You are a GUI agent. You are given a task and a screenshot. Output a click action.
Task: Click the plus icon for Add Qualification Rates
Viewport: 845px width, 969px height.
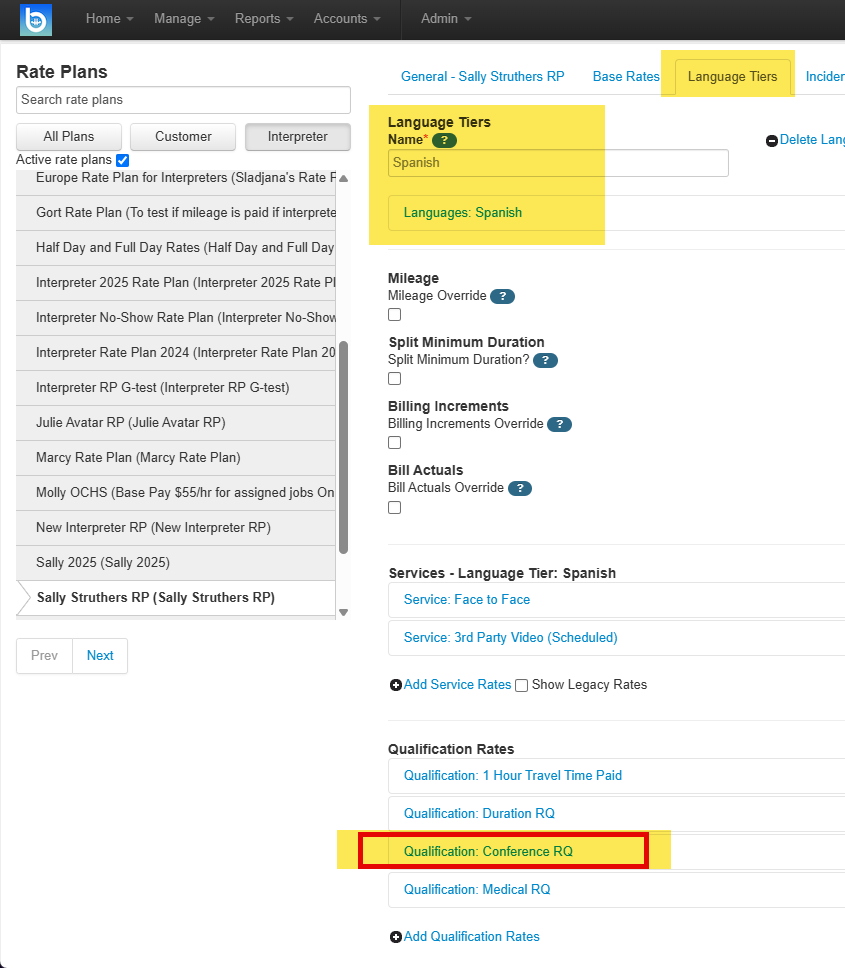396,937
